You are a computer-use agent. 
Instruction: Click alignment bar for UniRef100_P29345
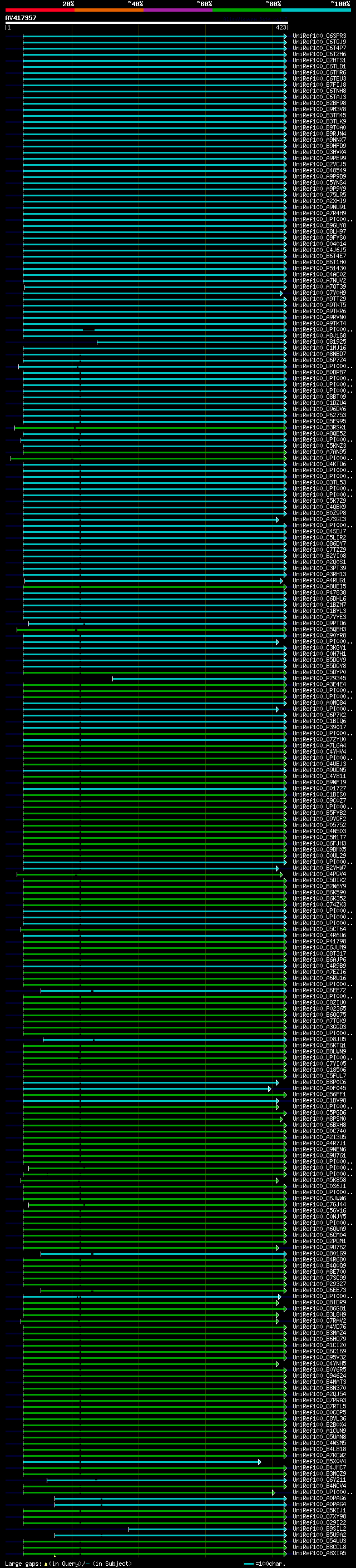(200, 679)
